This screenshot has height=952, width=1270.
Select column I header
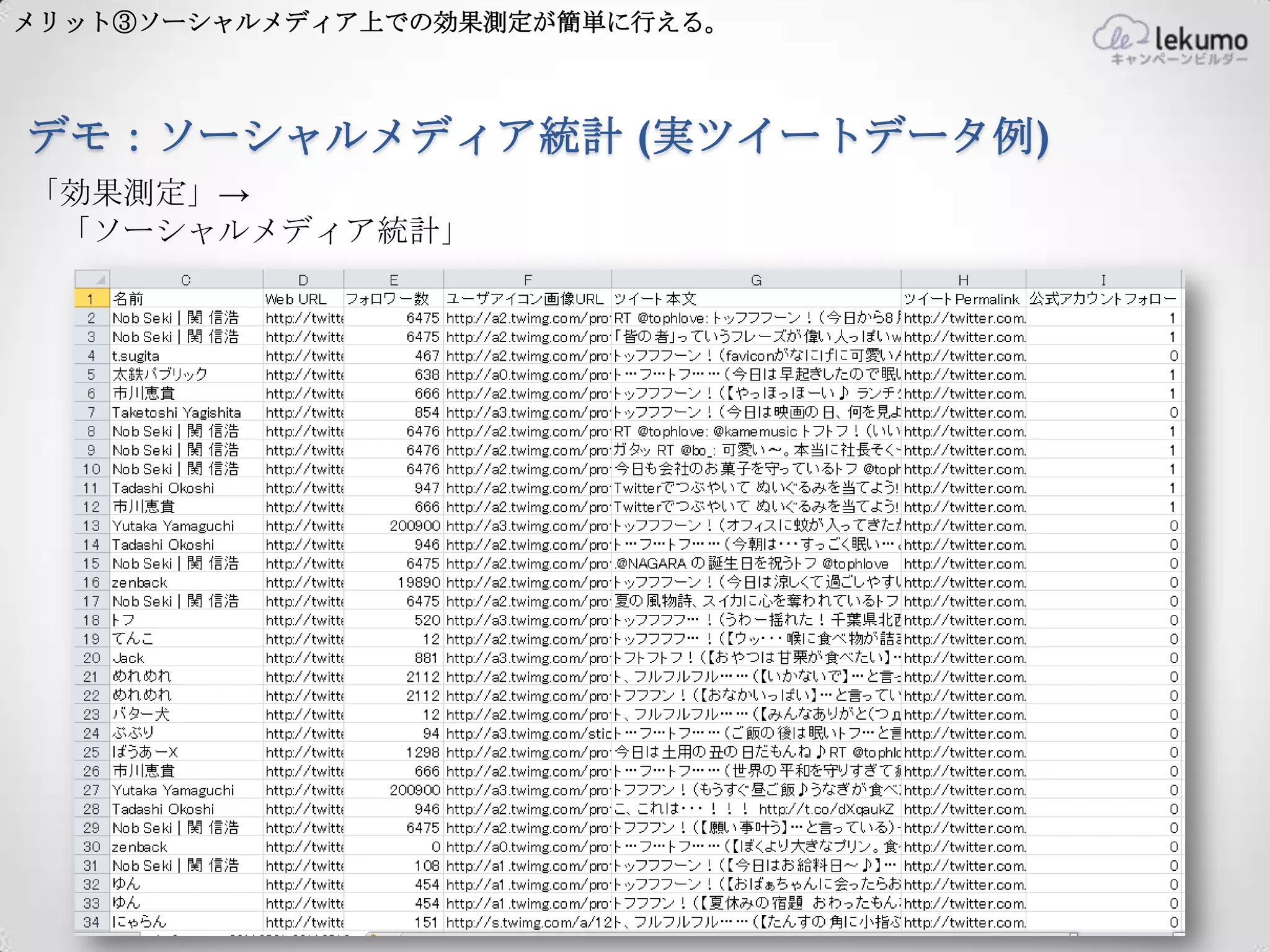coord(1103,280)
